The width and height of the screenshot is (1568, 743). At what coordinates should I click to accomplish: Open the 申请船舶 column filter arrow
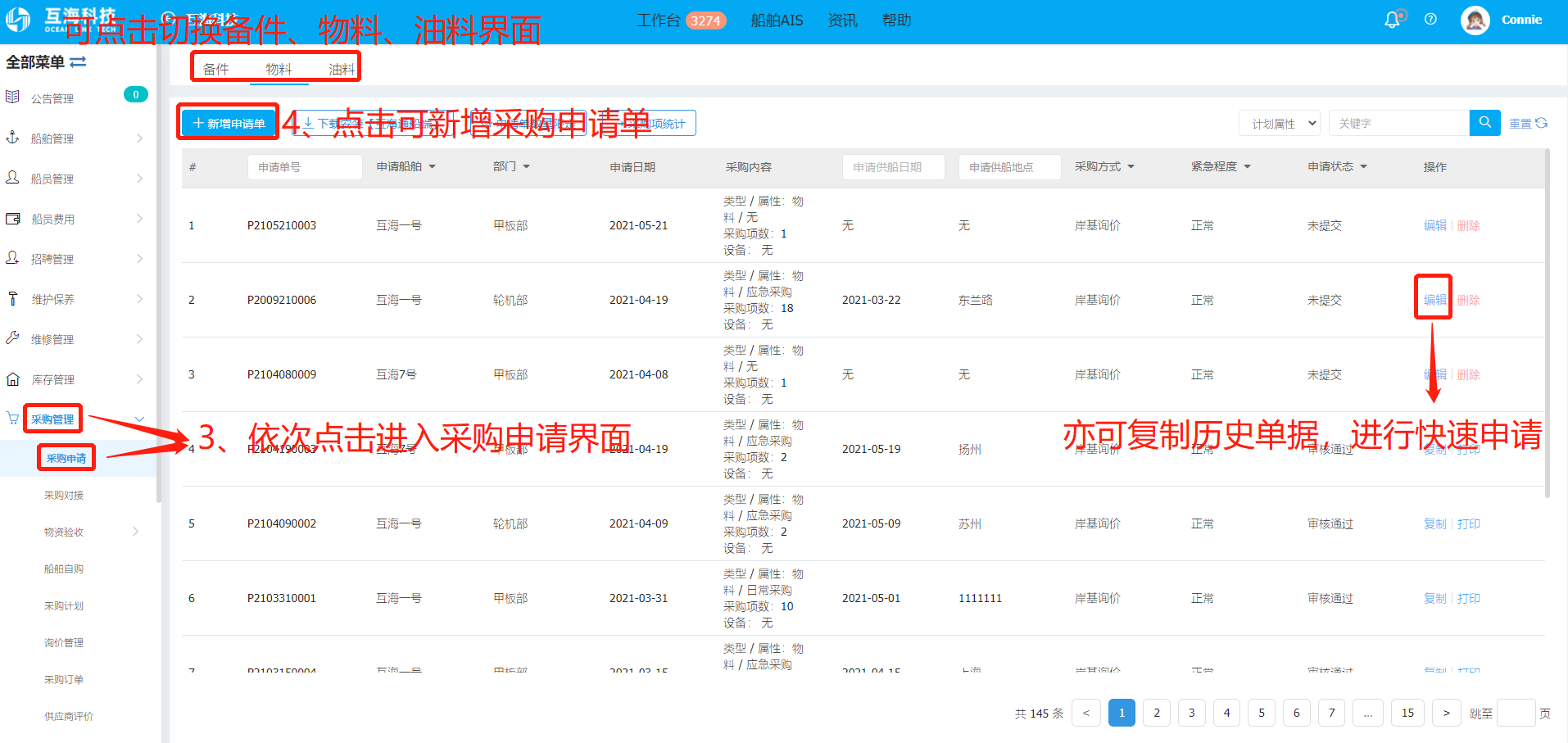433,167
